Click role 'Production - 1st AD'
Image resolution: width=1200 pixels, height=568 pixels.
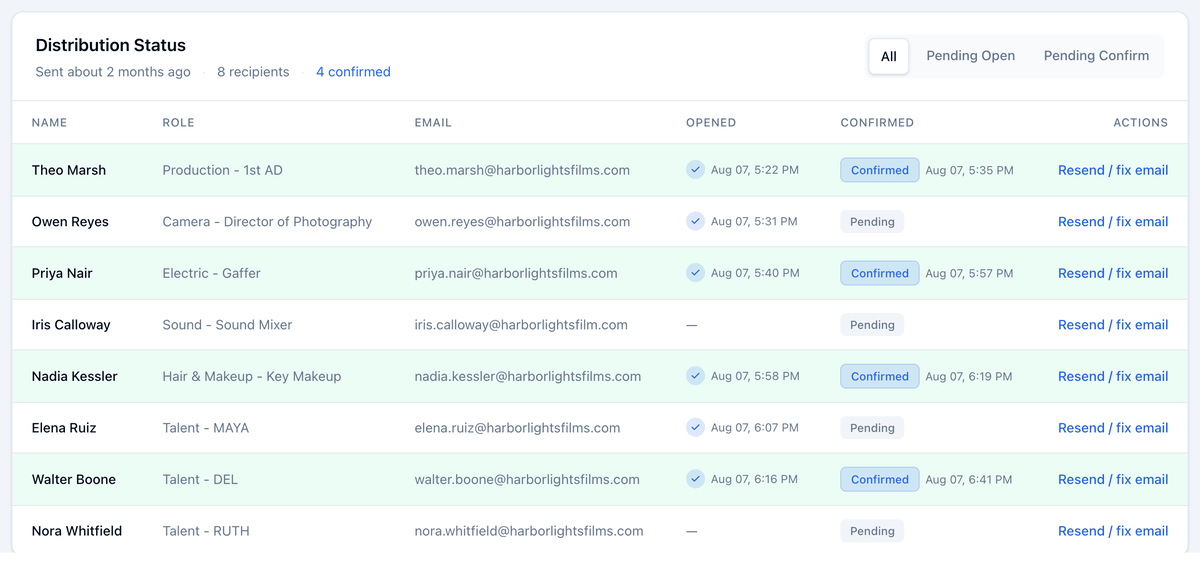click(x=222, y=170)
